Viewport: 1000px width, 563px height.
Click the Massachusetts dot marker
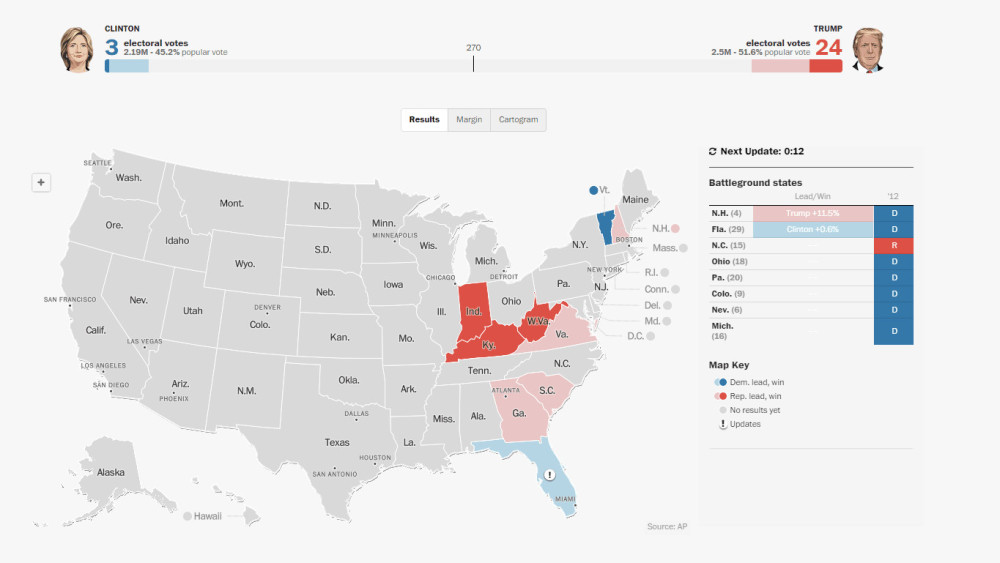point(685,247)
